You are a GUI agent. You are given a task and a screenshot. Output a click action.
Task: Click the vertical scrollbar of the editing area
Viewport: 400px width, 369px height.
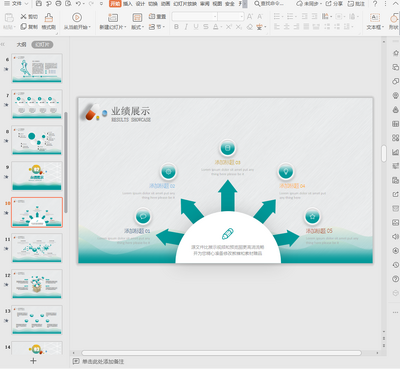(384, 153)
